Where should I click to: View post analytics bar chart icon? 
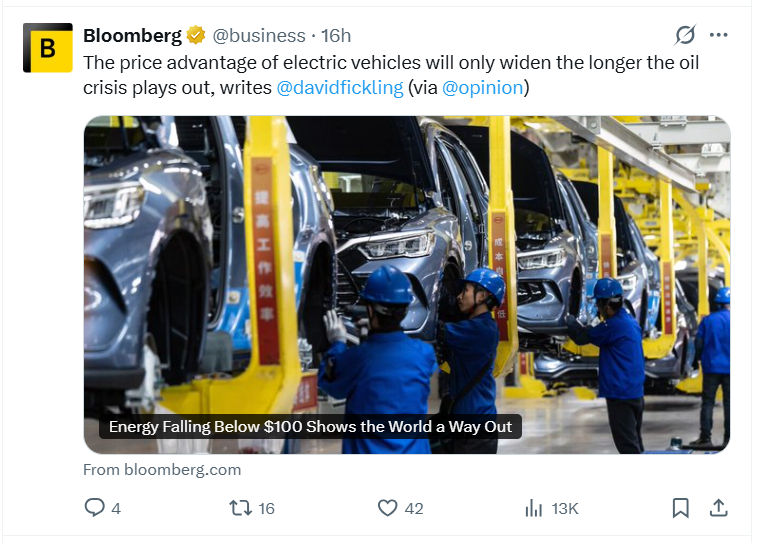coord(534,508)
